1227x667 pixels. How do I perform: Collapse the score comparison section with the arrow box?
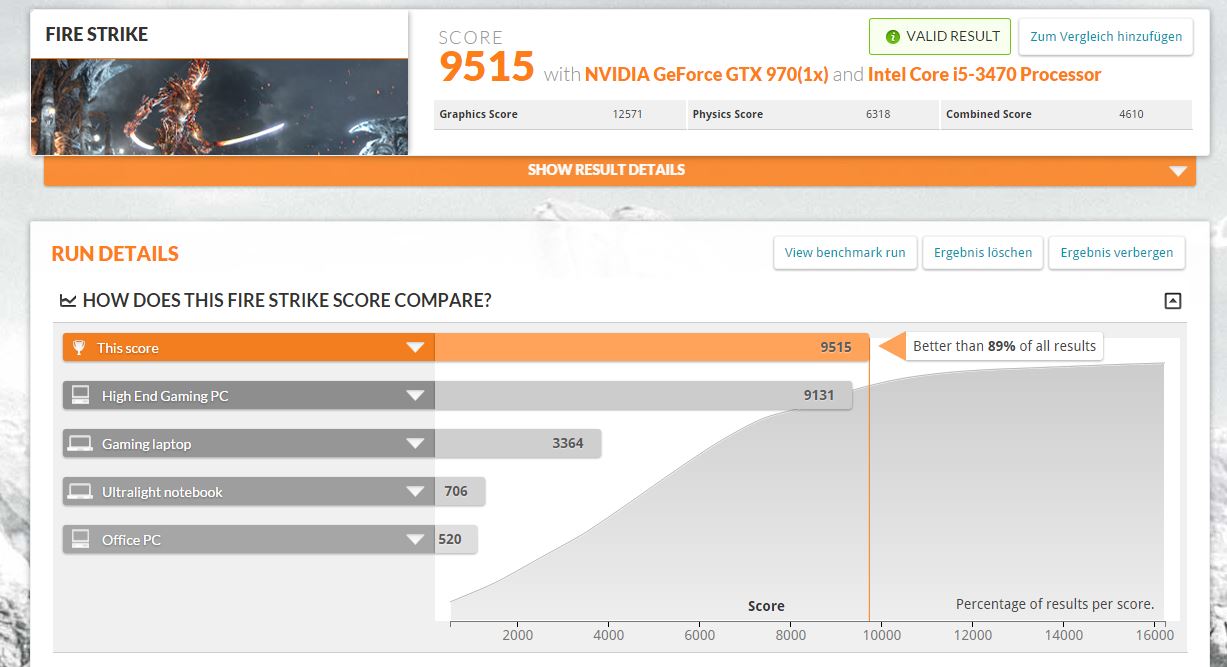pyautogui.click(x=1173, y=300)
